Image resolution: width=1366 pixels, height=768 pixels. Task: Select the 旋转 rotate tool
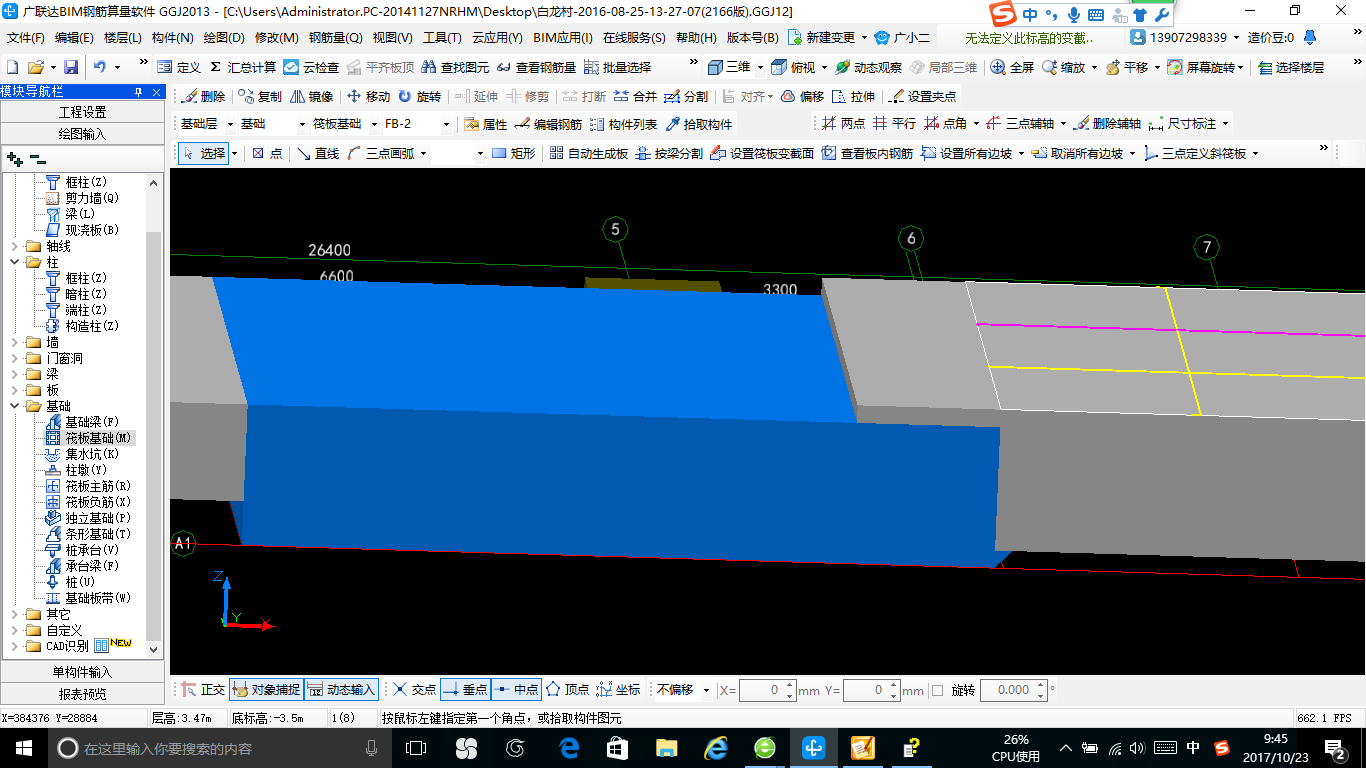click(x=419, y=97)
